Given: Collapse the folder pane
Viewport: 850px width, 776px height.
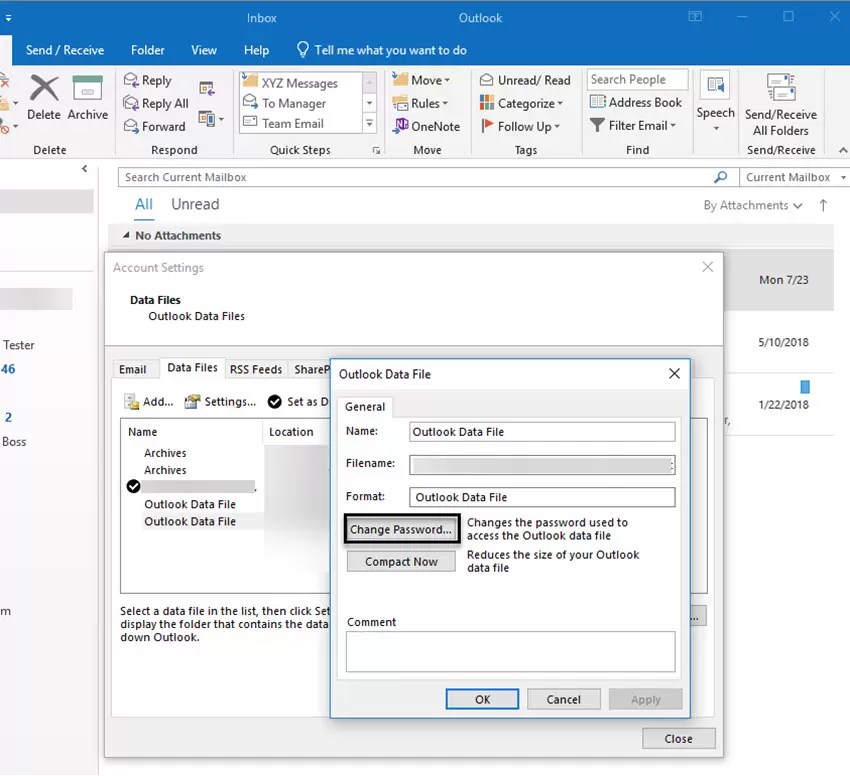Looking at the screenshot, I should pyautogui.click(x=85, y=169).
